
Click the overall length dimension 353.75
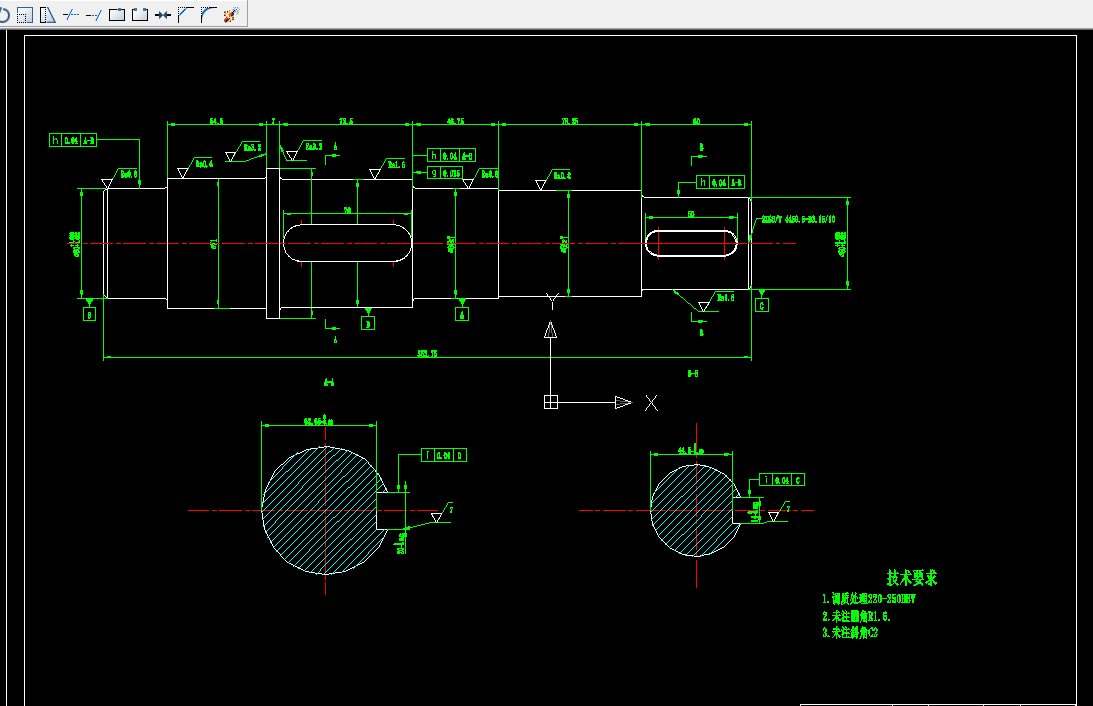click(427, 353)
